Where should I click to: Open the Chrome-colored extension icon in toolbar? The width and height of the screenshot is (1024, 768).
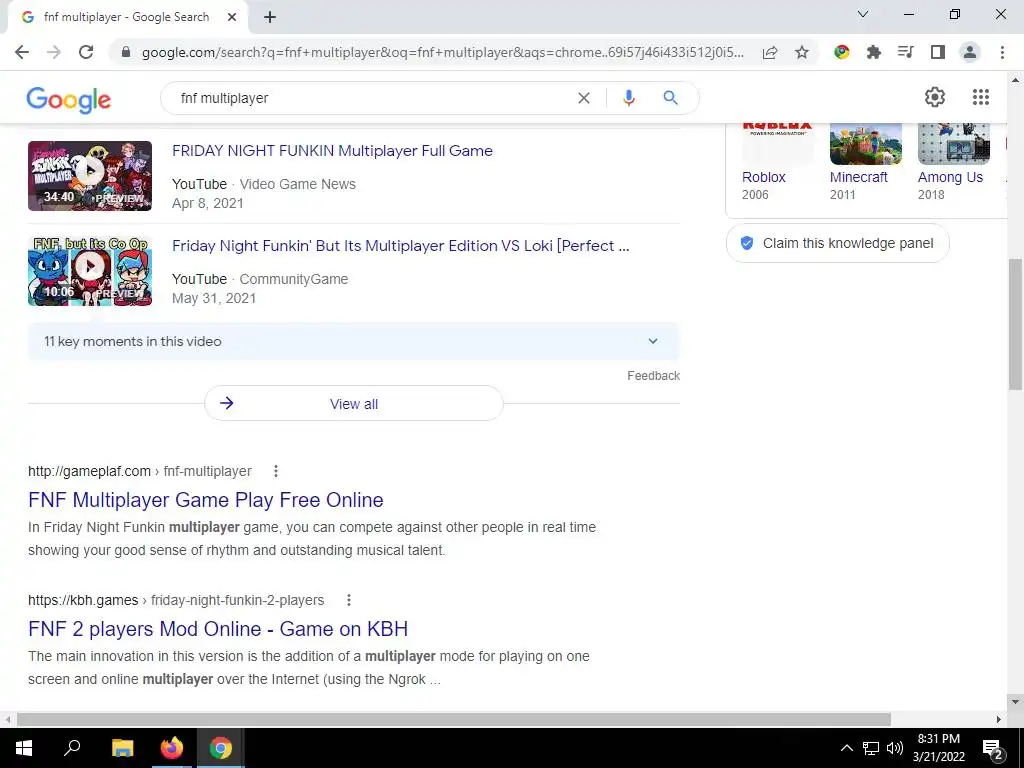coord(842,52)
